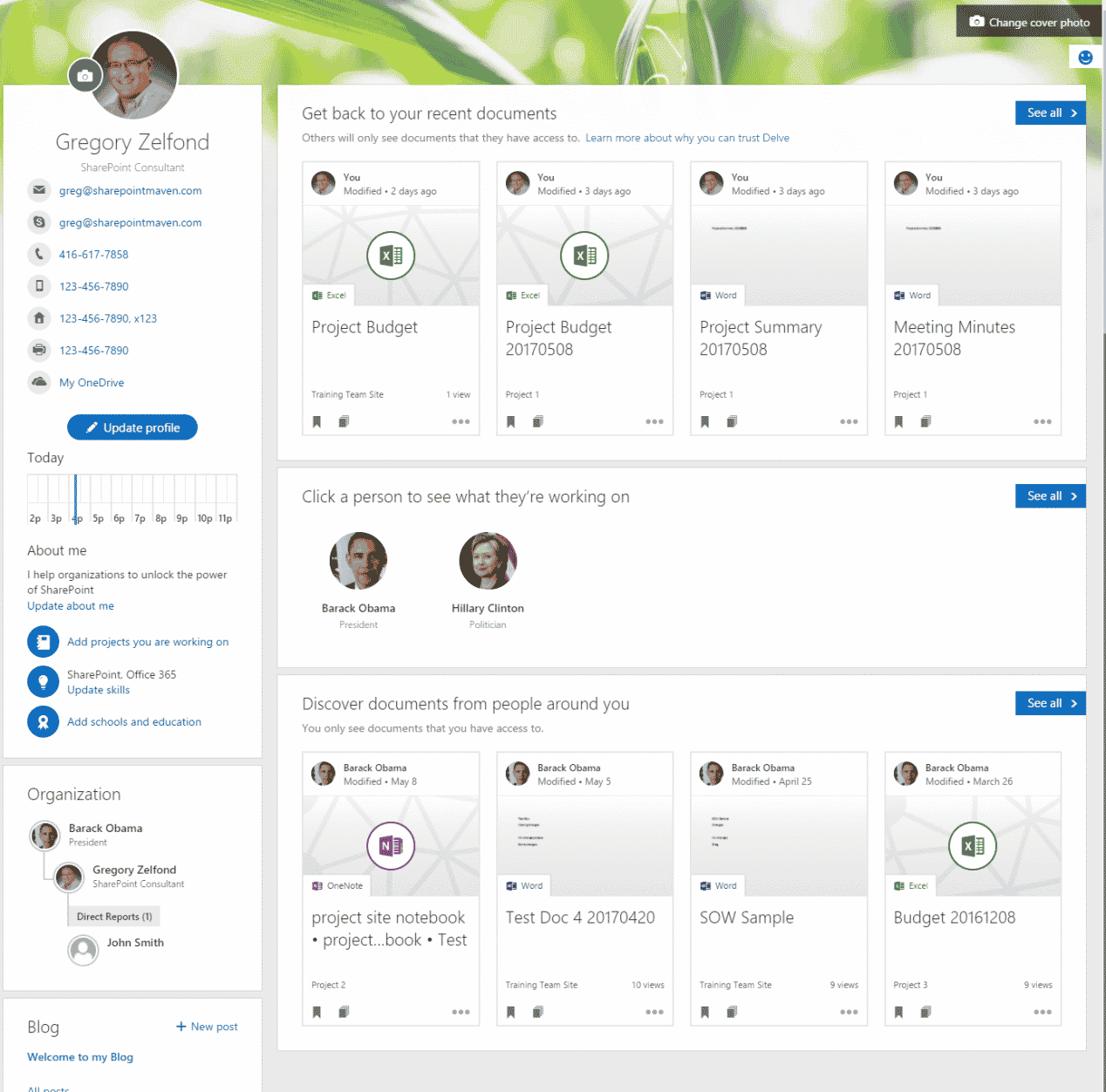Select the notebook icon beside Add projects
Viewport: 1106px width, 1092px height.
(x=43, y=641)
